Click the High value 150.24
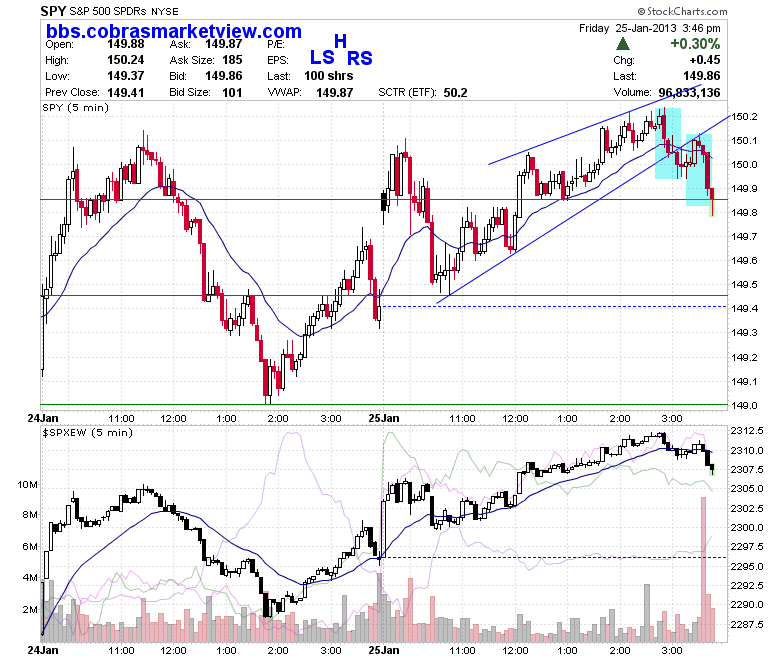Viewport: 780px width, 659px height. (x=126, y=60)
